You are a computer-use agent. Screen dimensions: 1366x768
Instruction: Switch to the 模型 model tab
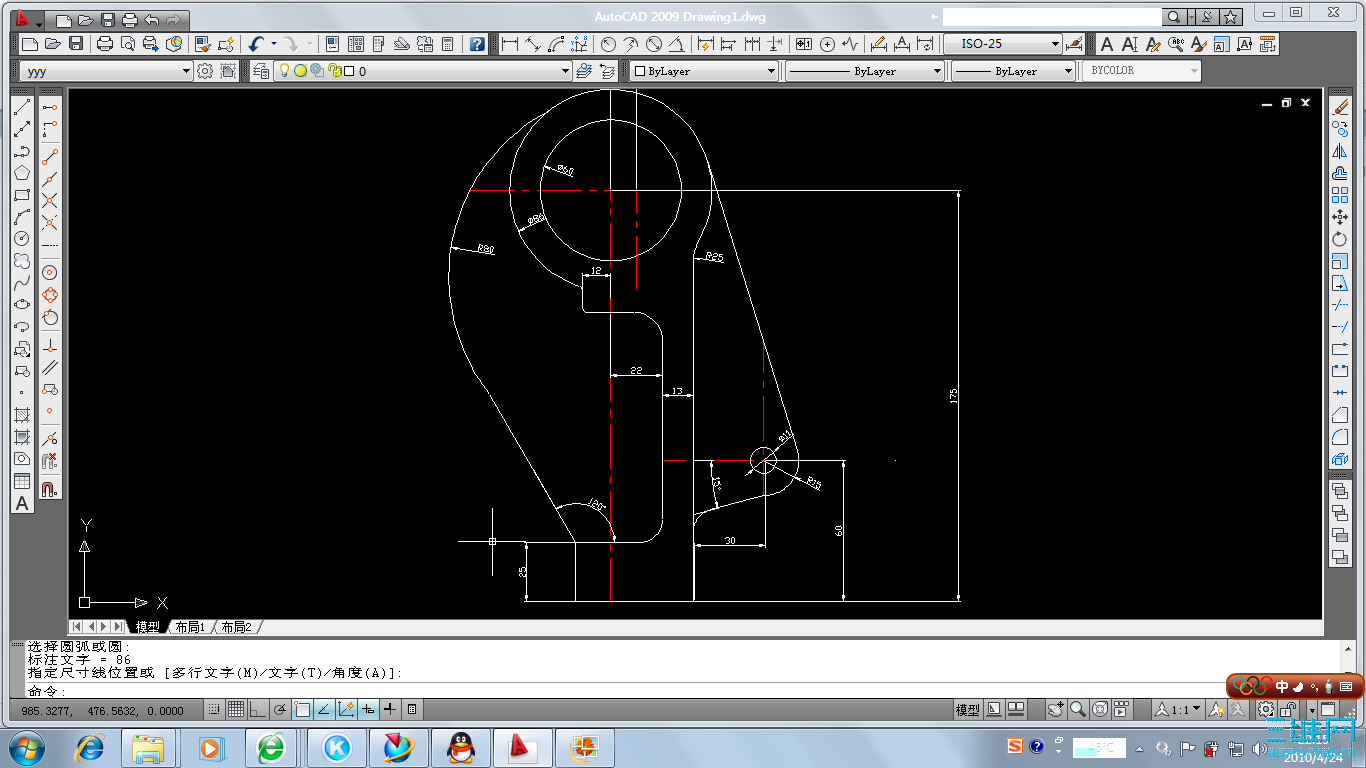[x=147, y=627]
